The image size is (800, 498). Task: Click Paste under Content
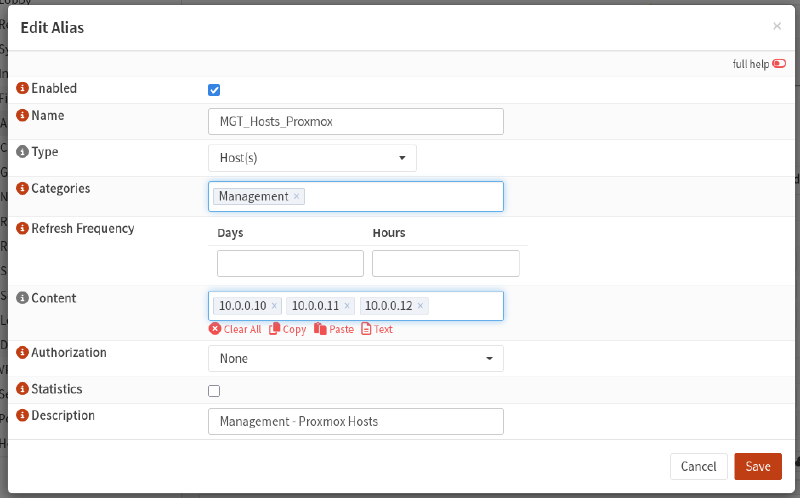click(334, 329)
